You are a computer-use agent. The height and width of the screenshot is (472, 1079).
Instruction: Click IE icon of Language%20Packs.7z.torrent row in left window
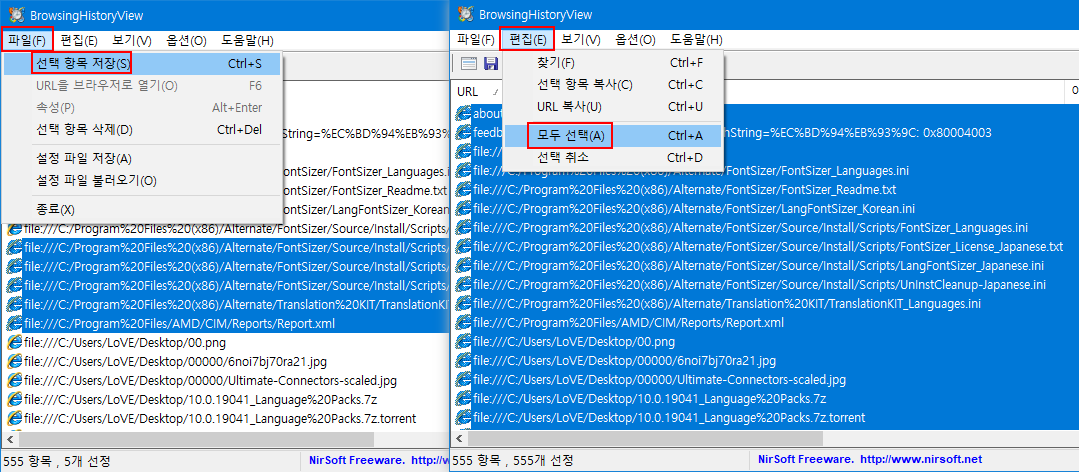click(x=14, y=418)
